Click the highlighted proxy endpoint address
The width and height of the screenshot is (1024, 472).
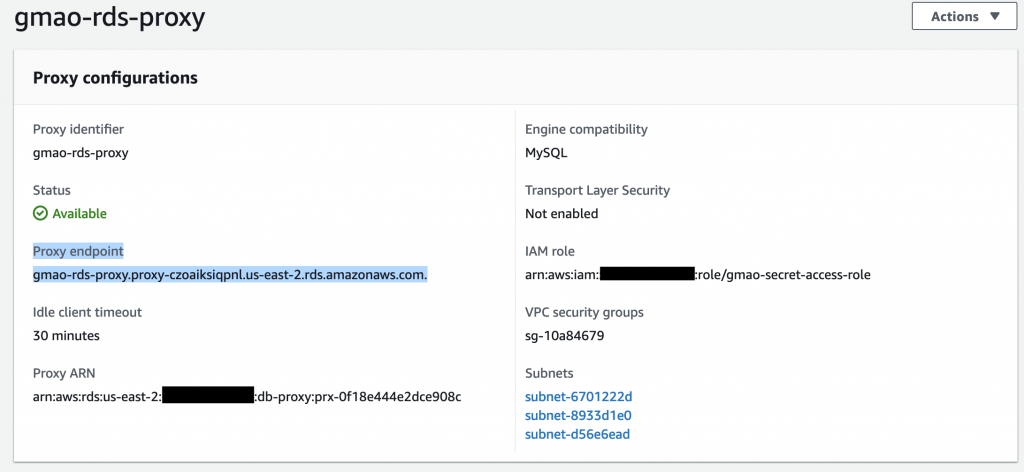point(230,274)
